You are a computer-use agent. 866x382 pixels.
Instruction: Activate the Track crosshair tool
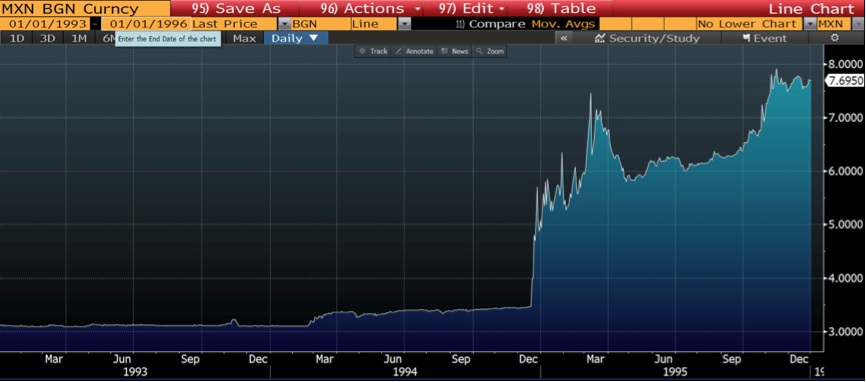coord(374,51)
